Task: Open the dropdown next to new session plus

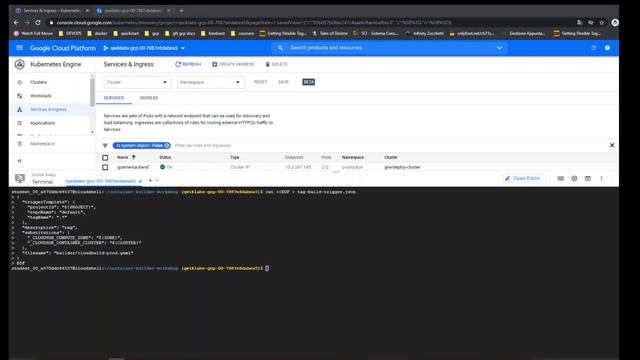Action: click(x=157, y=180)
